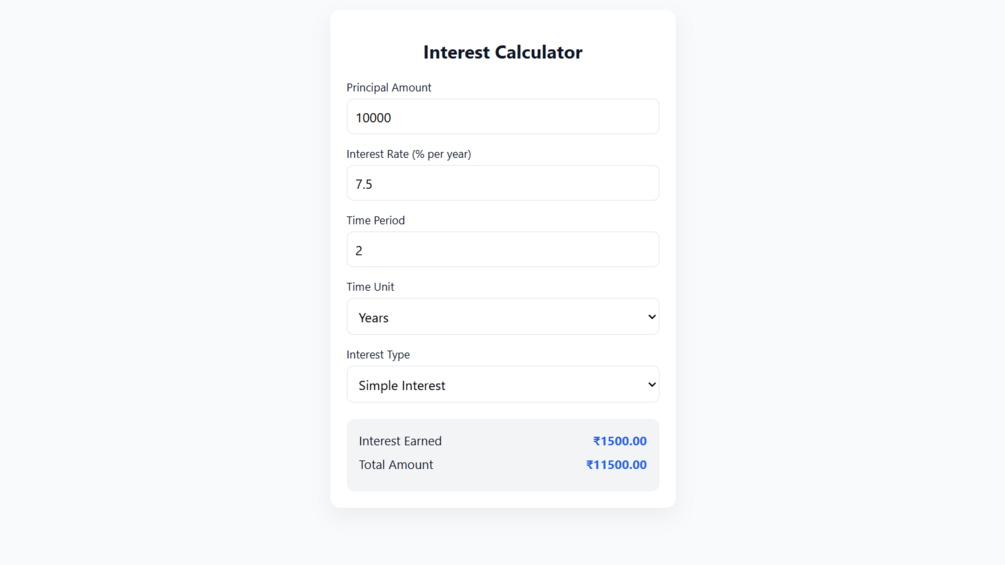Viewport: 1005px width, 565px height.
Task: Click the ₹11500.00 total amount value
Action: [x=616, y=465]
